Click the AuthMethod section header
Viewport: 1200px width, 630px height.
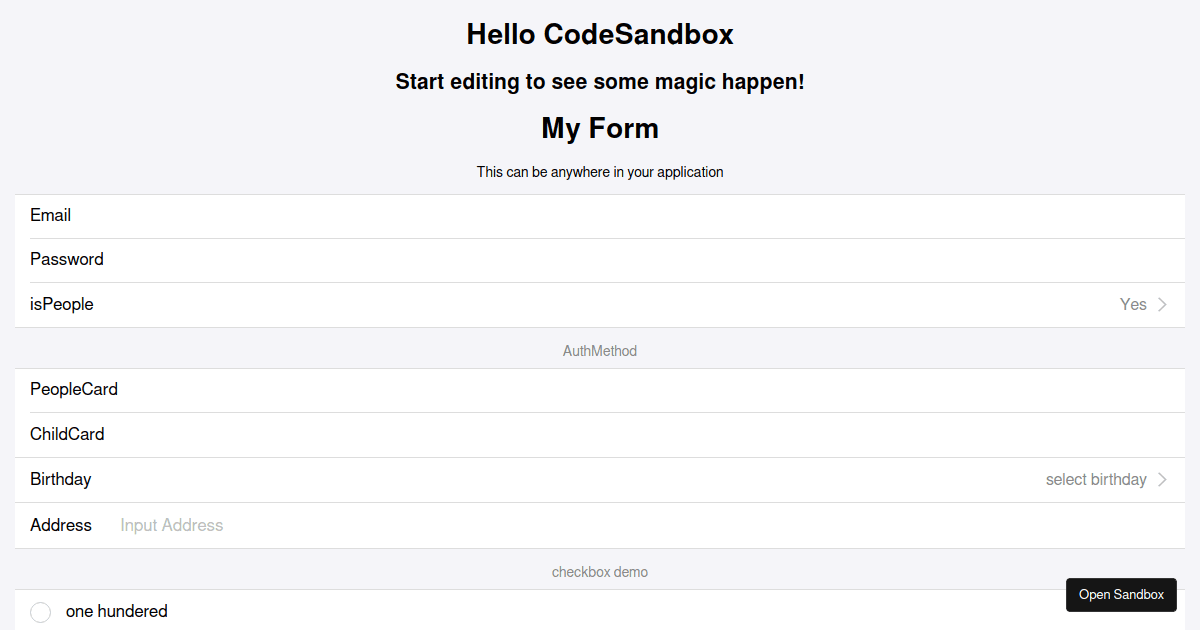[x=600, y=351]
